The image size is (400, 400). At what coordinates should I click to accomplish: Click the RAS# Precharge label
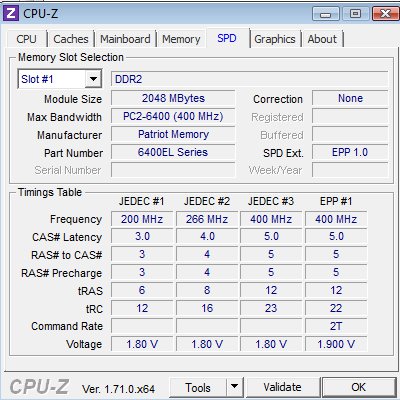(x=62, y=273)
